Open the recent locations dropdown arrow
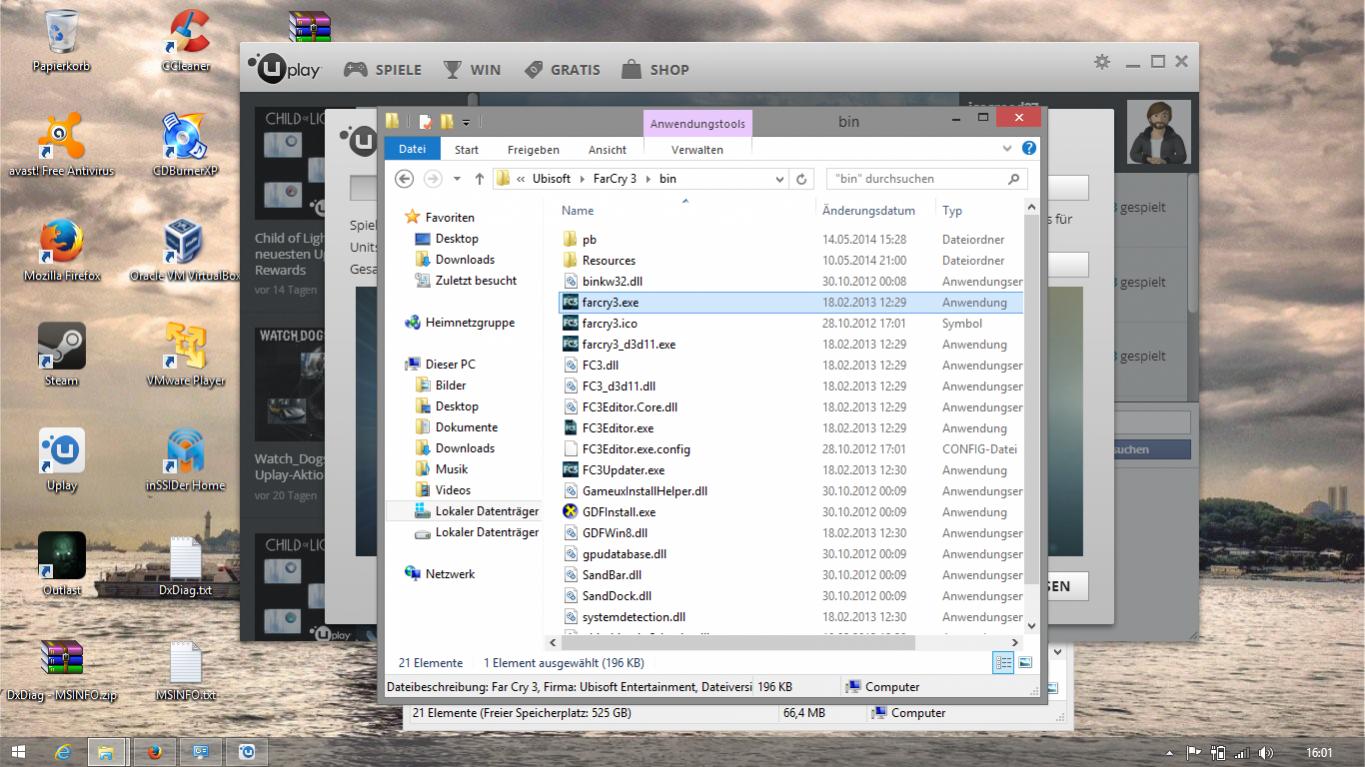Viewport: 1365px width, 767px height. [457, 179]
